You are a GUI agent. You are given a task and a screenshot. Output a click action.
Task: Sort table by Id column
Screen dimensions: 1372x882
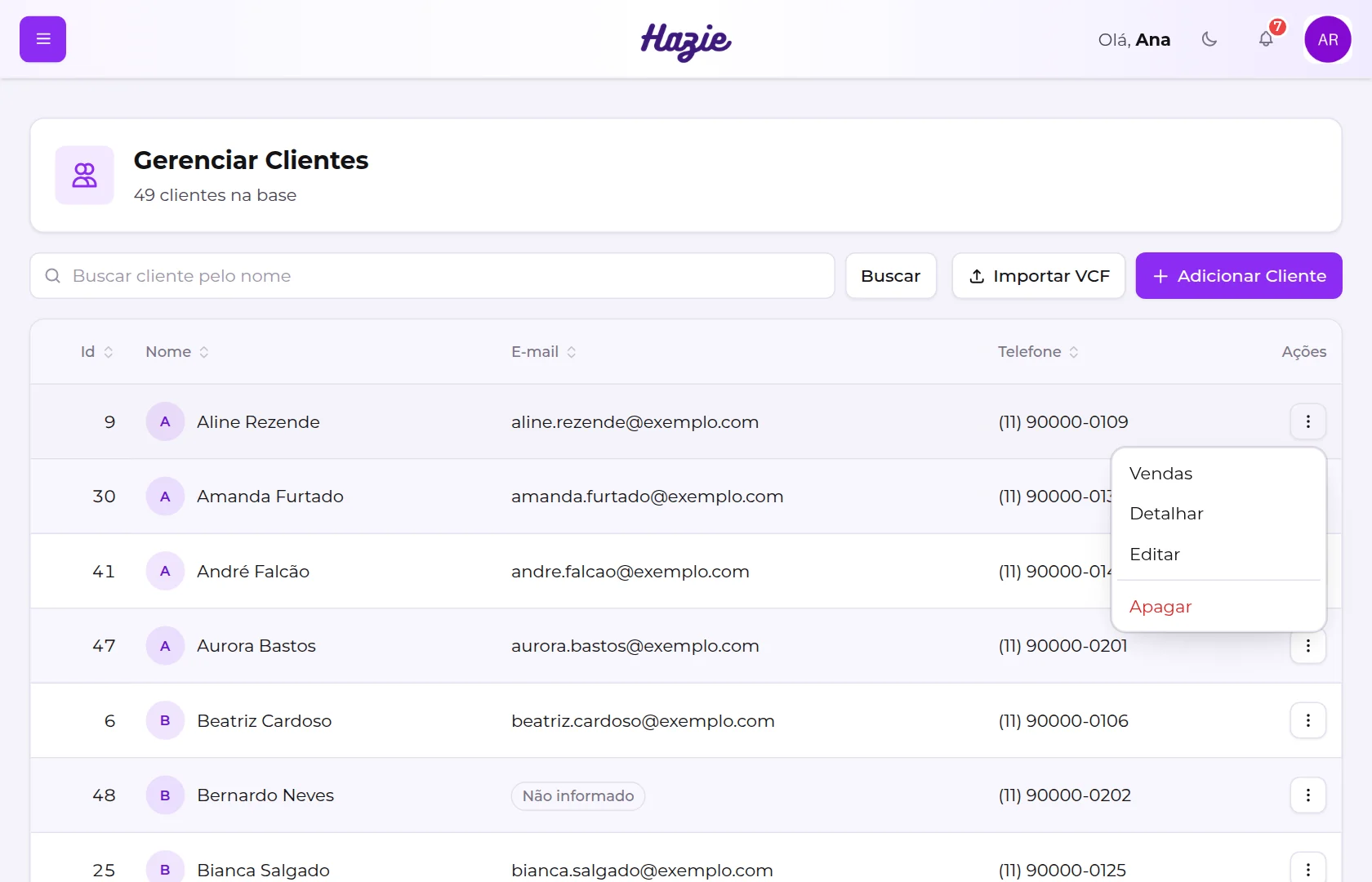pyautogui.click(x=96, y=352)
